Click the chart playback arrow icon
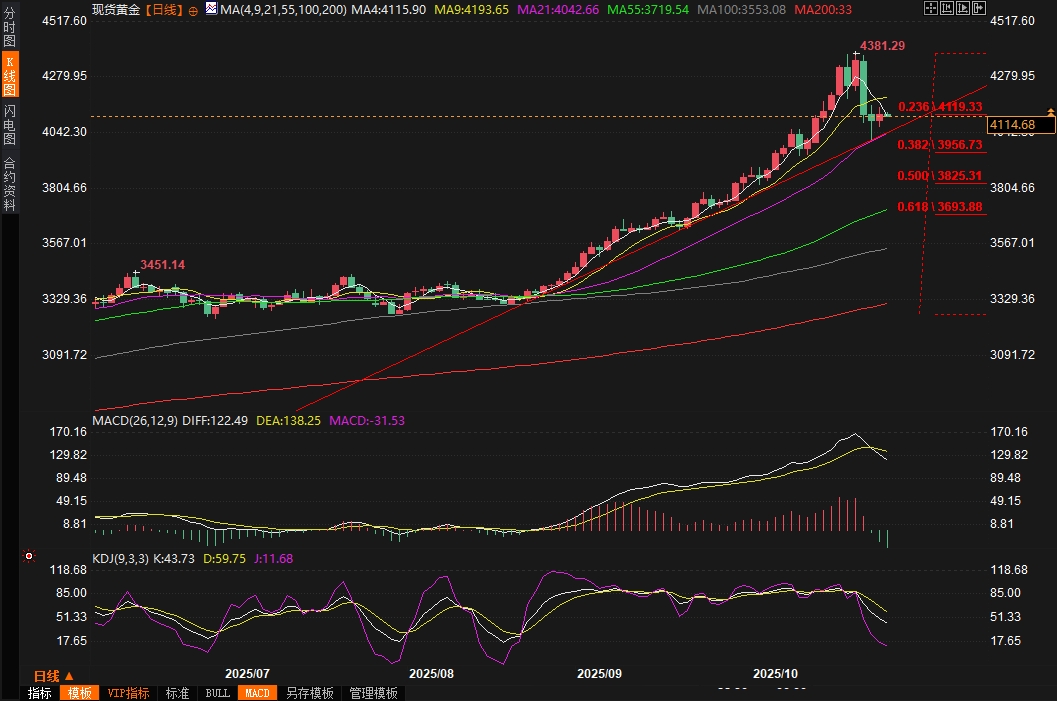 (x=961, y=8)
